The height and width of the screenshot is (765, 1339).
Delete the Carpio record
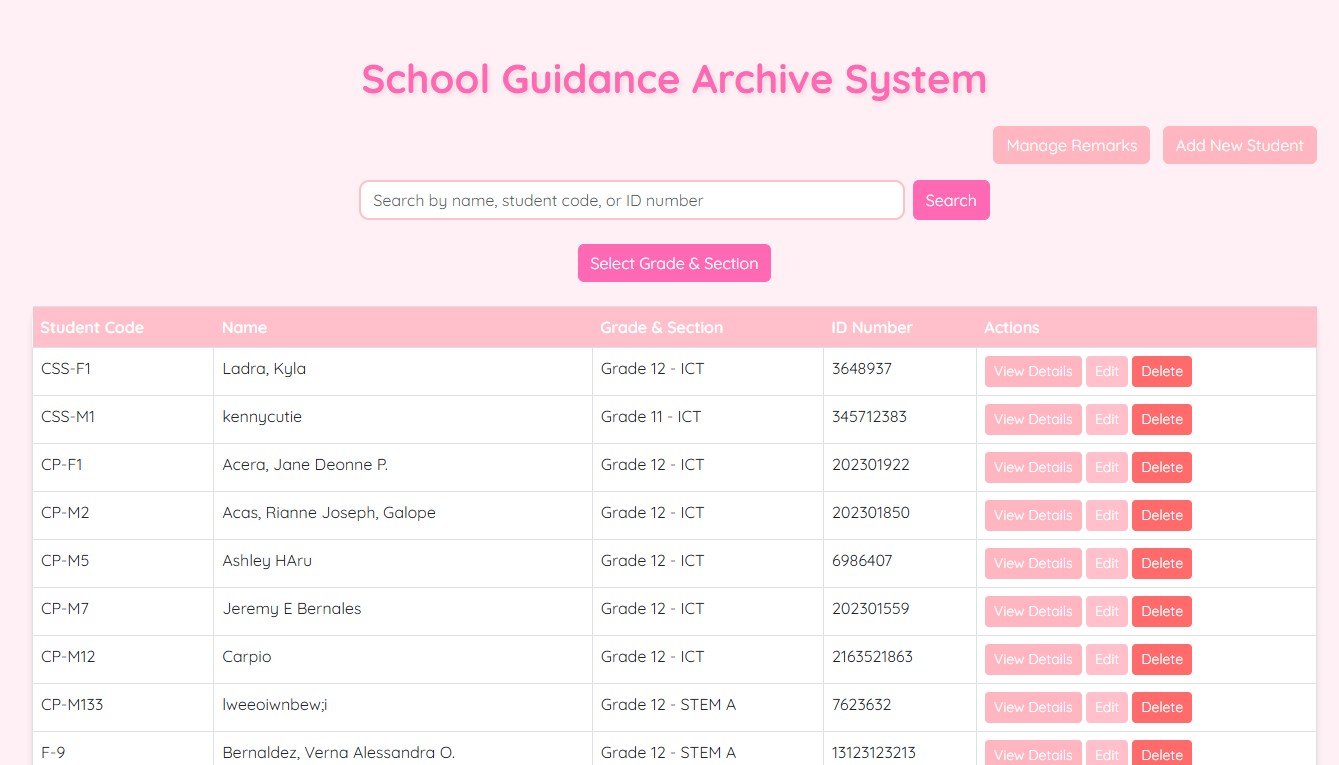[x=1162, y=659]
